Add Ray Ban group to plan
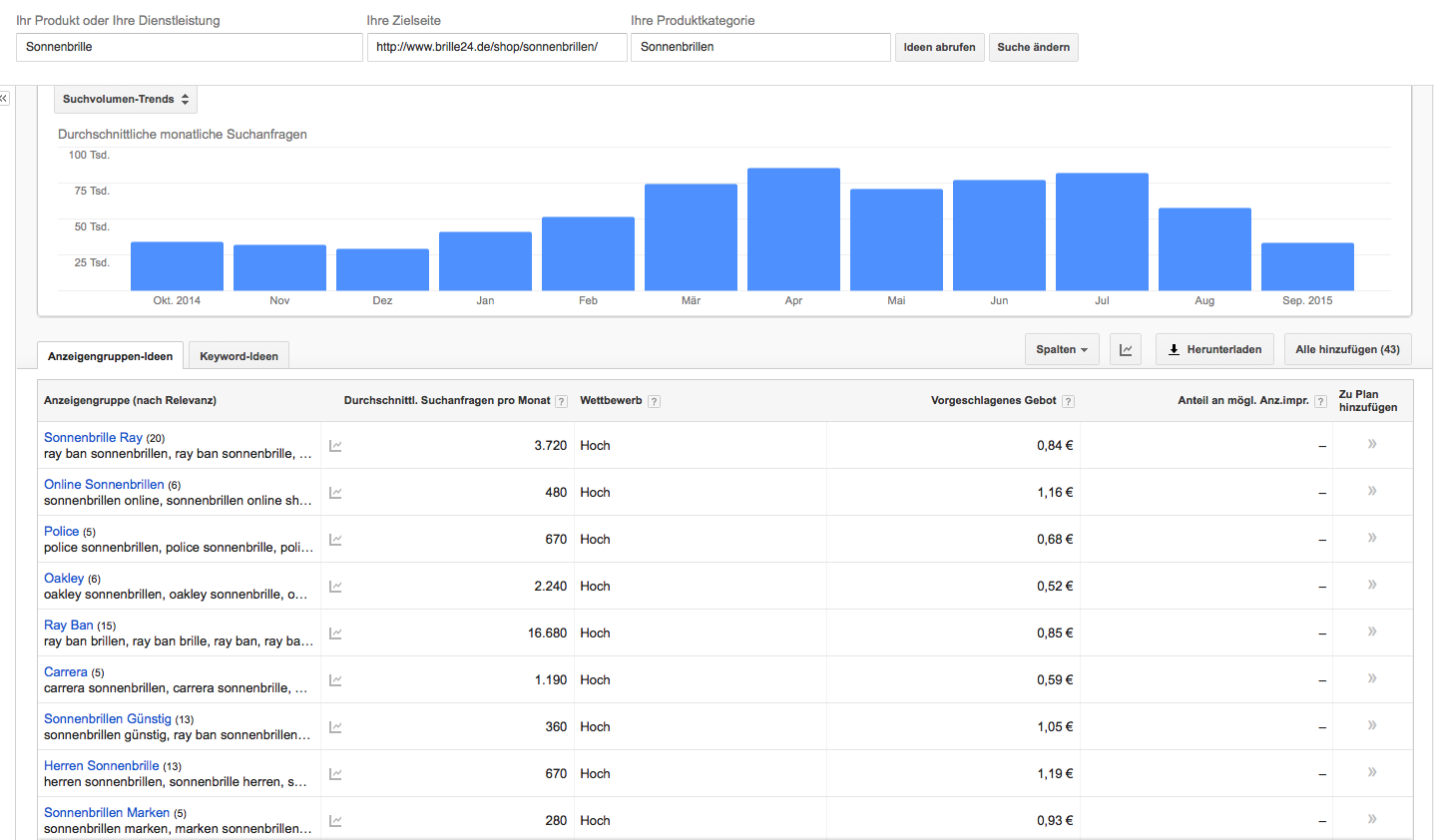Image resolution: width=1434 pixels, height=840 pixels. (1372, 631)
